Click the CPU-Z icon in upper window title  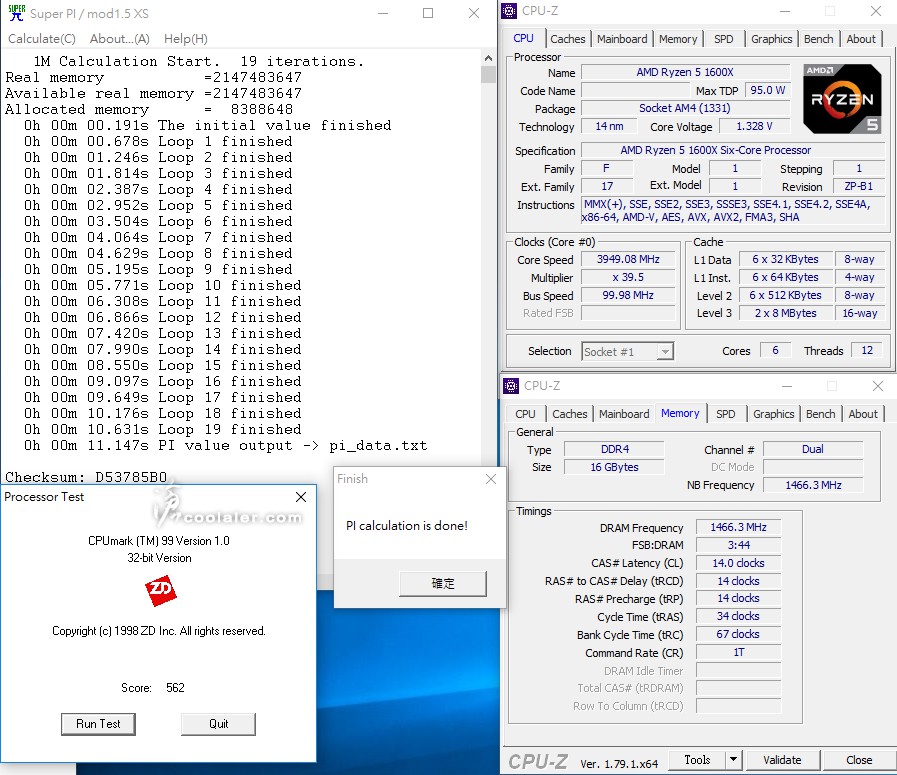[509, 11]
